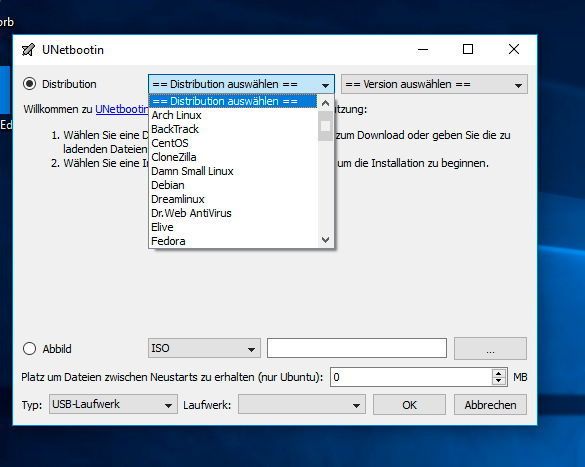The width and height of the screenshot is (585, 467).
Task: Select Damn Small Linux entry
Action: [x=233, y=171]
